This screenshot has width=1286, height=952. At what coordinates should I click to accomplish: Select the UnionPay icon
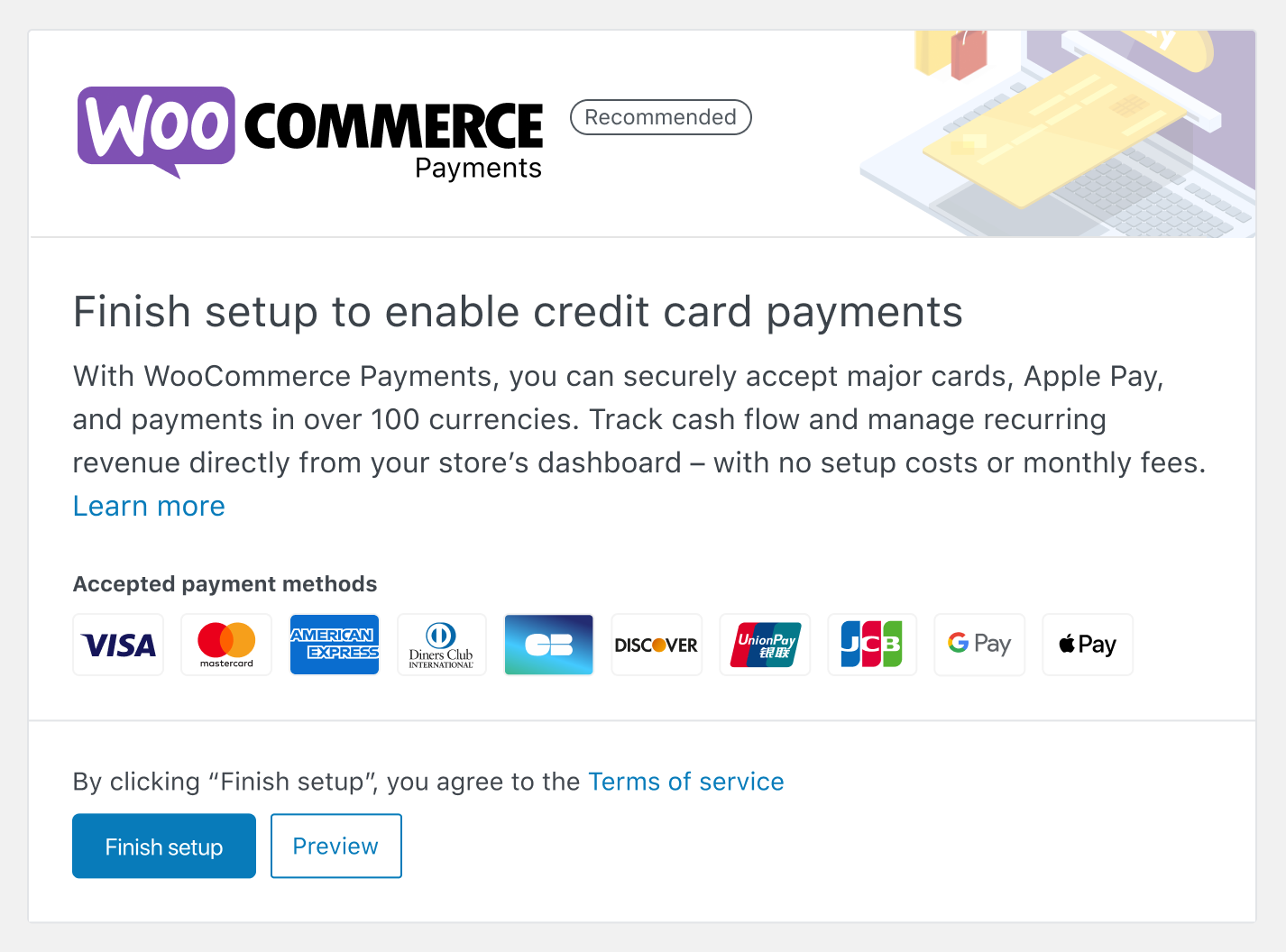pyautogui.click(x=764, y=645)
